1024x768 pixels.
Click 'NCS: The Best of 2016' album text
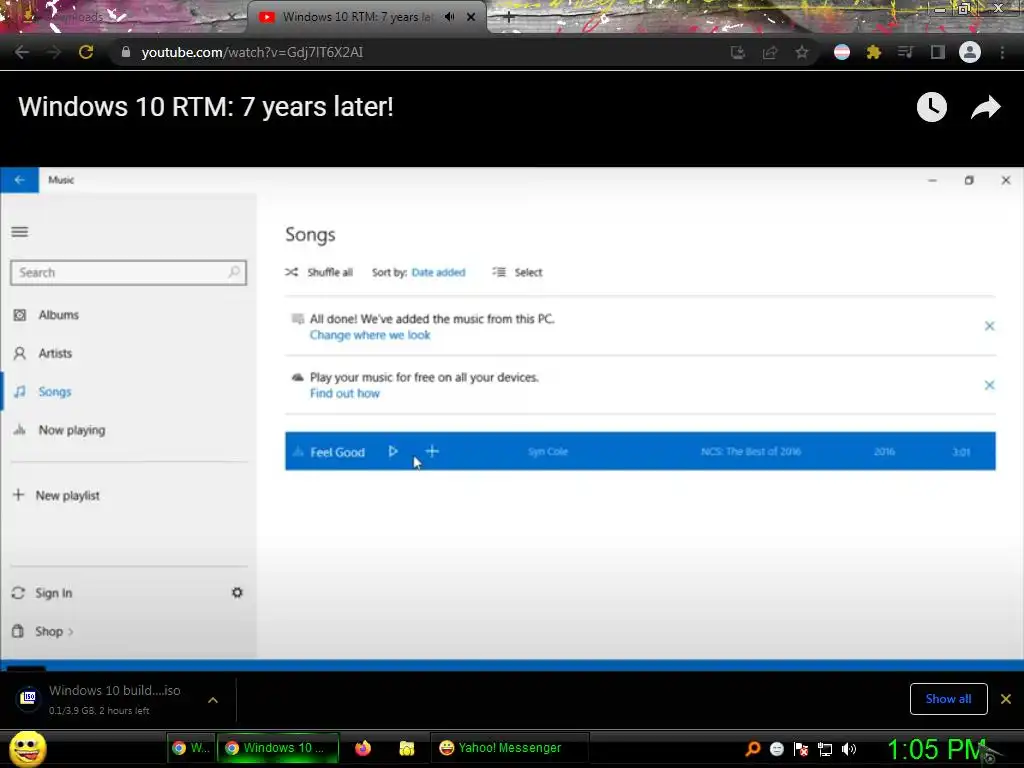click(x=751, y=451)
